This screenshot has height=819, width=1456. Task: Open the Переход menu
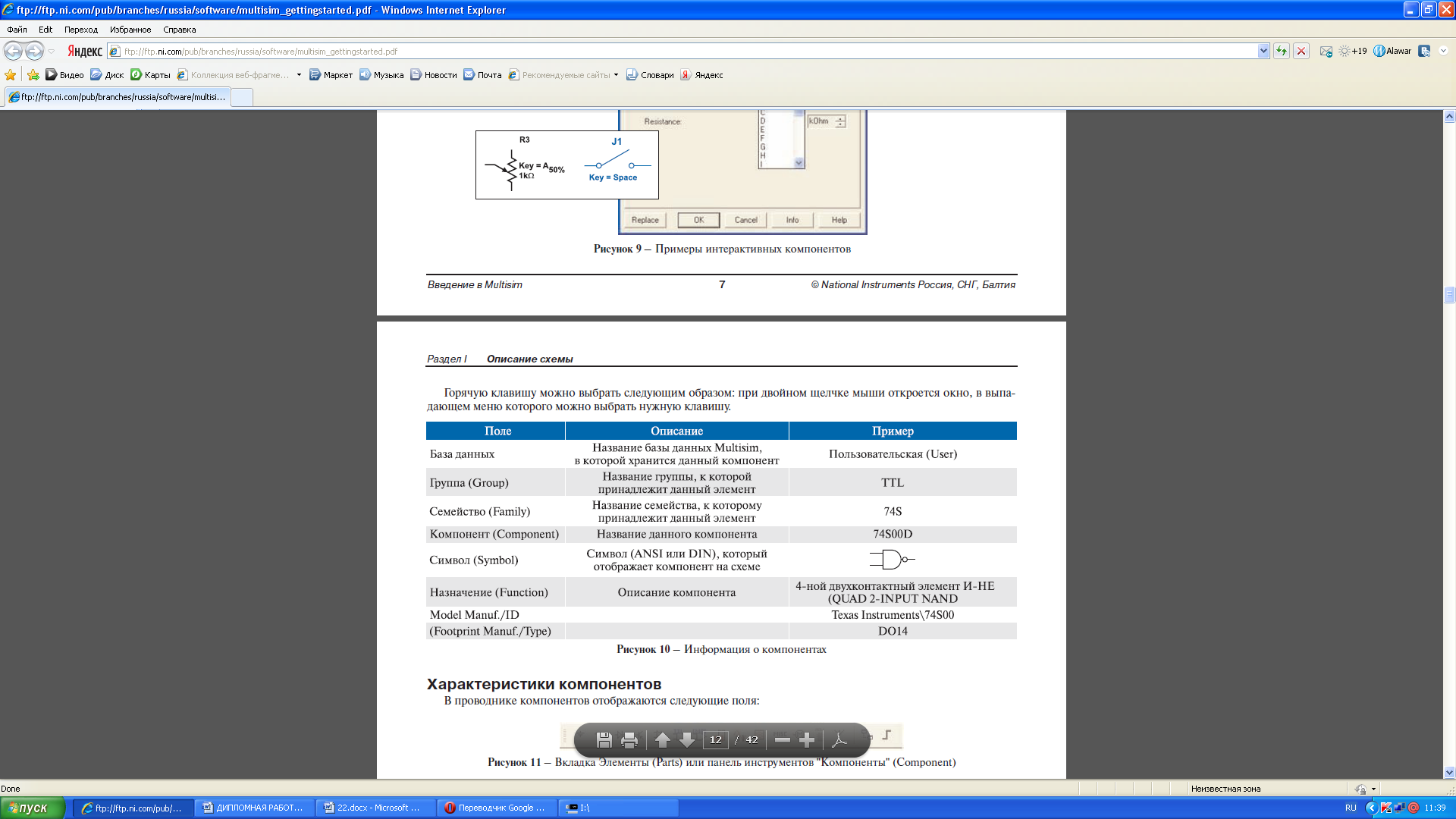pos(81,30)
